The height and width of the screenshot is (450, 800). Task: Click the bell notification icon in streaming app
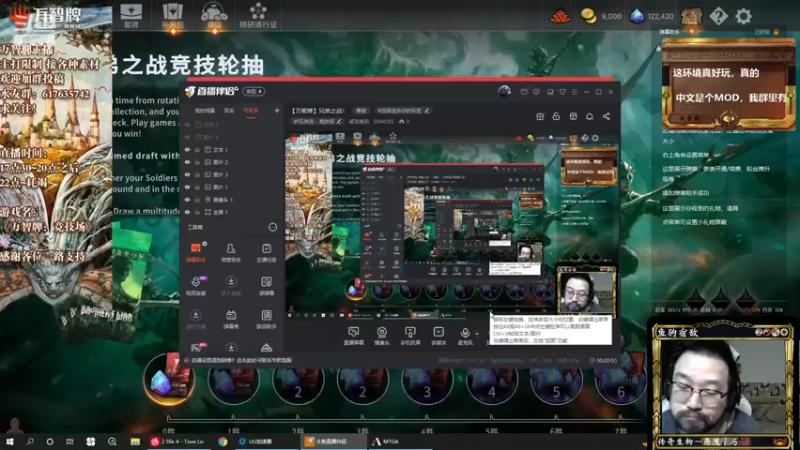pos(589,117)
